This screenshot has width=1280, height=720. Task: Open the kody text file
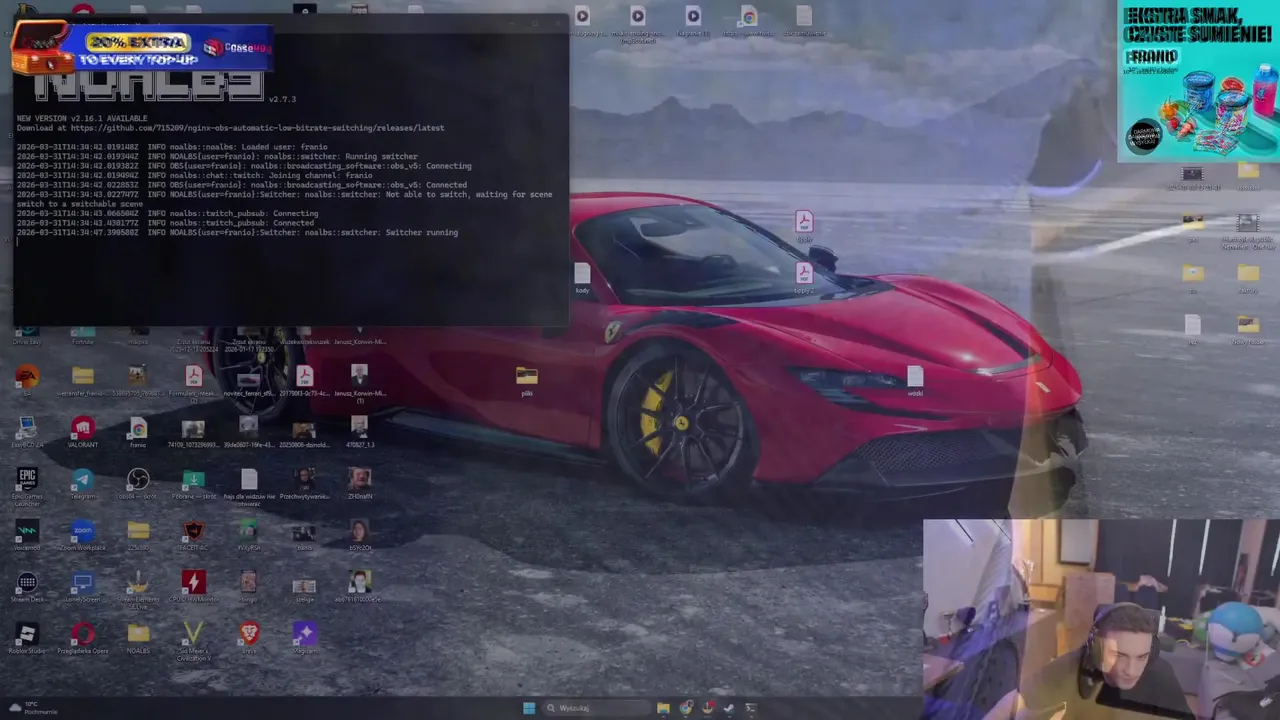click(x=582, y=277)
